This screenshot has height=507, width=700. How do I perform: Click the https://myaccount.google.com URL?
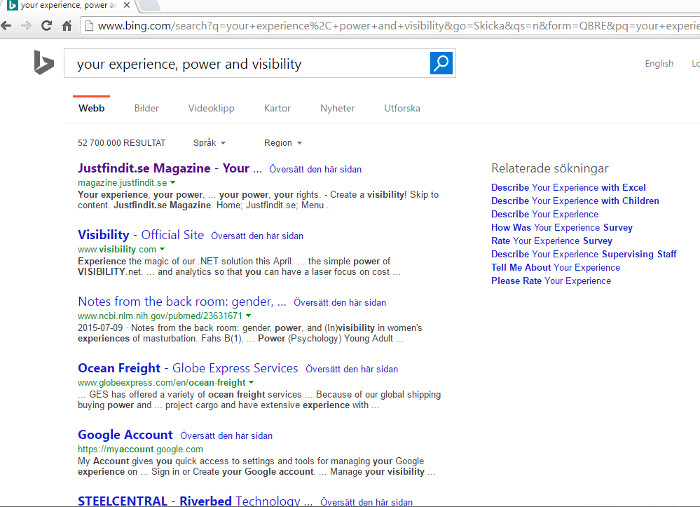point(140,449)
